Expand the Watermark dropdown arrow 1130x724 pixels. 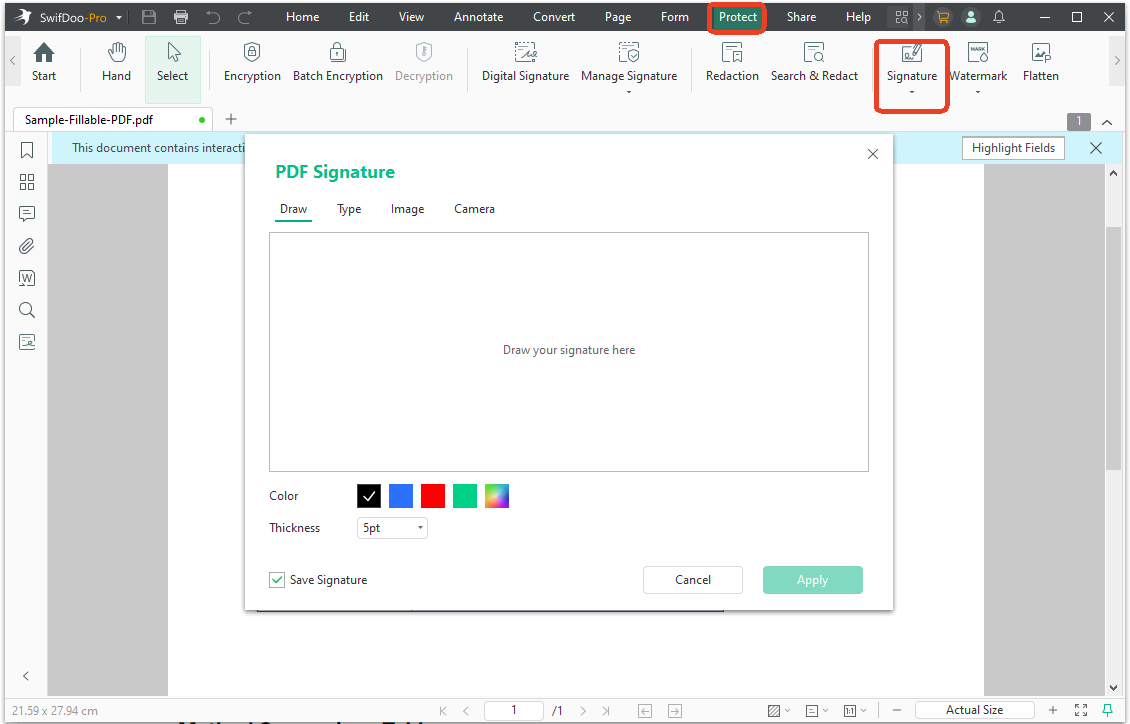[x=978, y=92]
